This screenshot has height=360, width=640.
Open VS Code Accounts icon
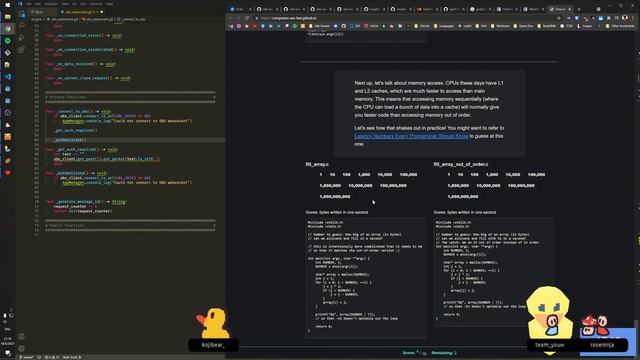coord(22,337)
